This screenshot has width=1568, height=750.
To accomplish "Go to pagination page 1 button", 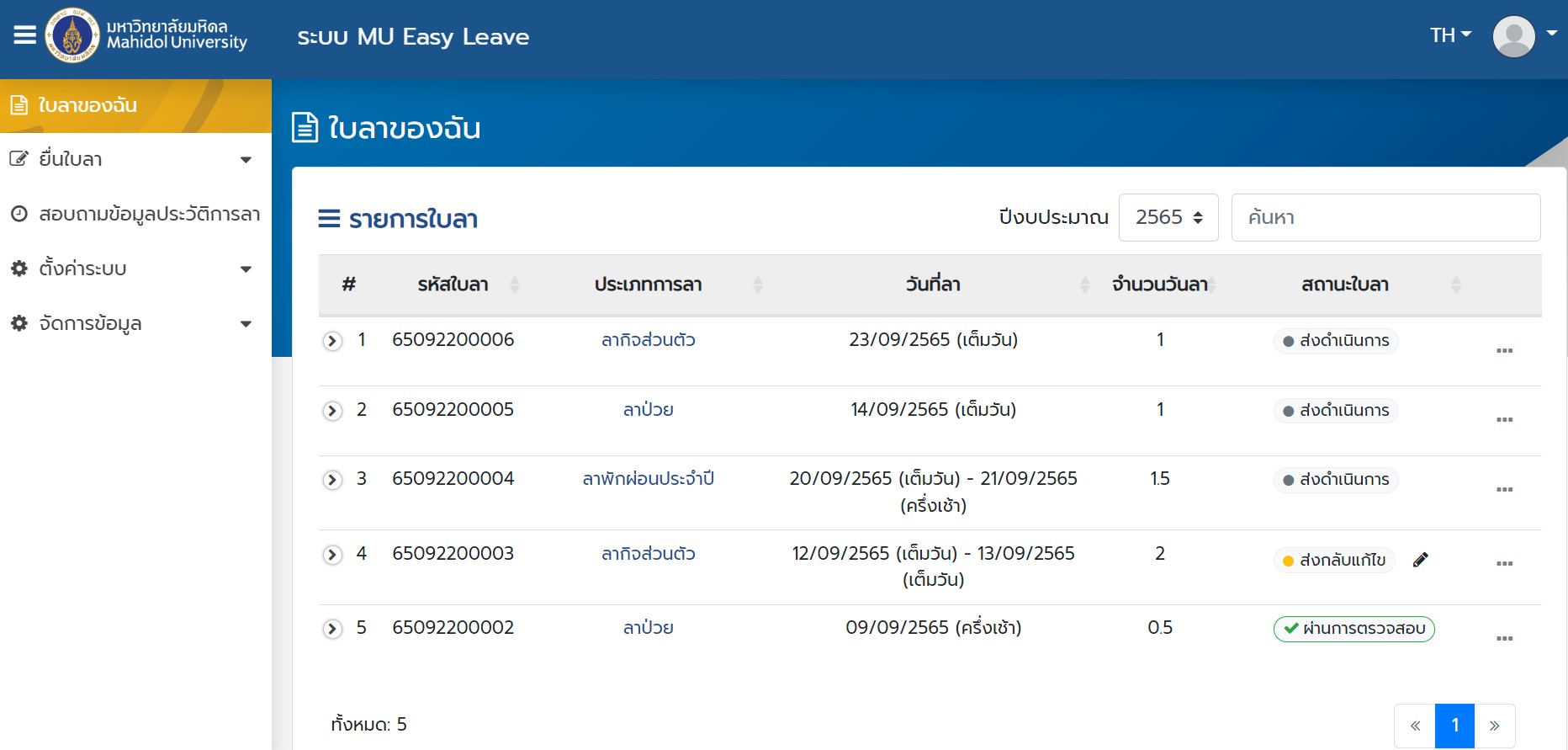I will 1454,726.
